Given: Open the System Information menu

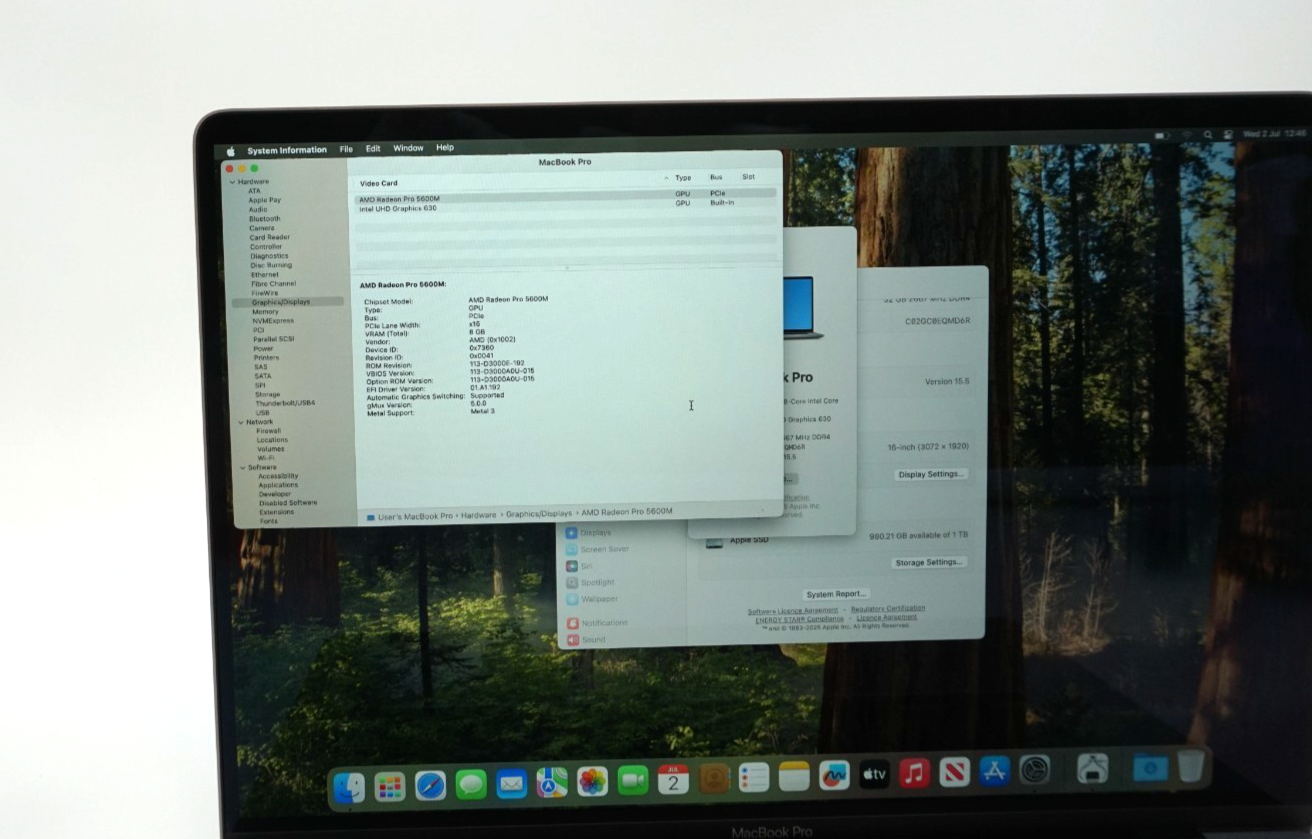Looking at the screenshot, I should point(287,150).
